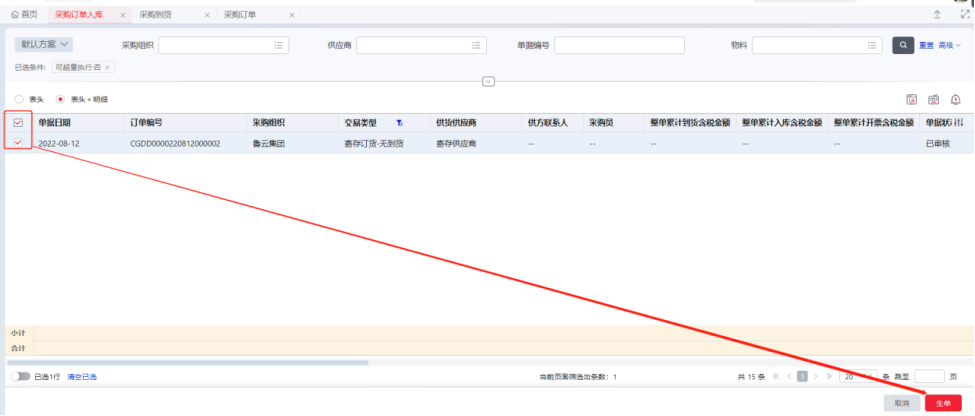Open the 采购组织 list picker icon

click(280, 45)
